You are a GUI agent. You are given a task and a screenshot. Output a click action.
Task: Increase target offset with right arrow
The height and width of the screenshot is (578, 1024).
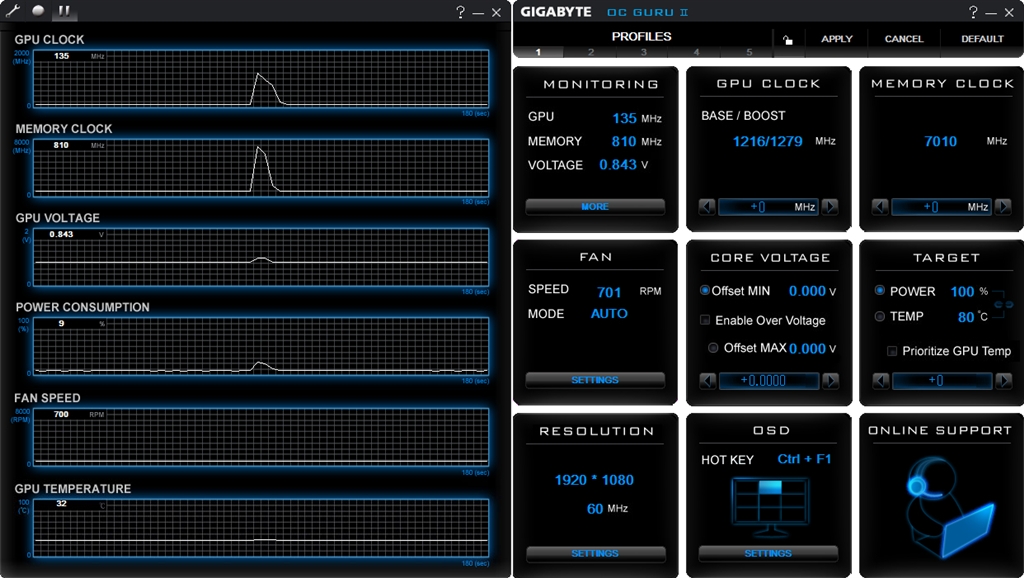coord(1003,381)
